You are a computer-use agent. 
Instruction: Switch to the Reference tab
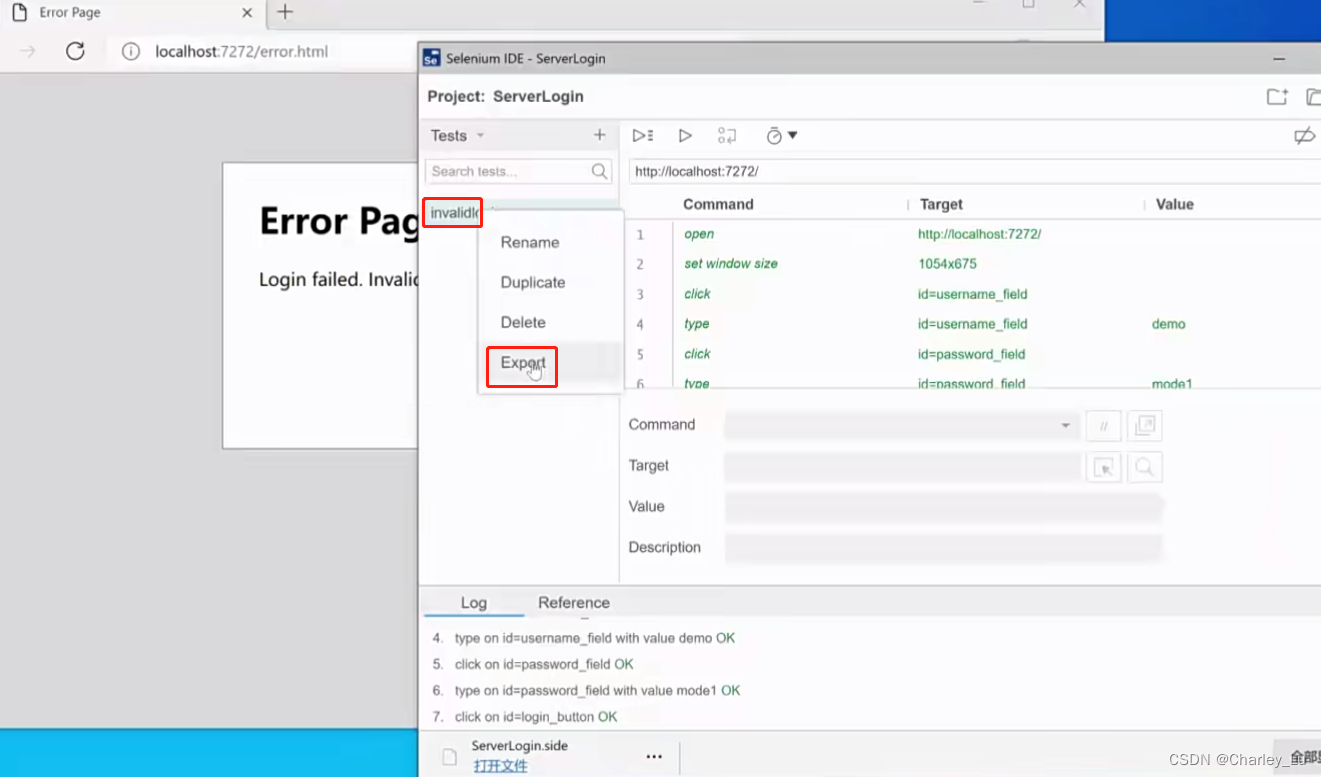click(x=574, y=603)
